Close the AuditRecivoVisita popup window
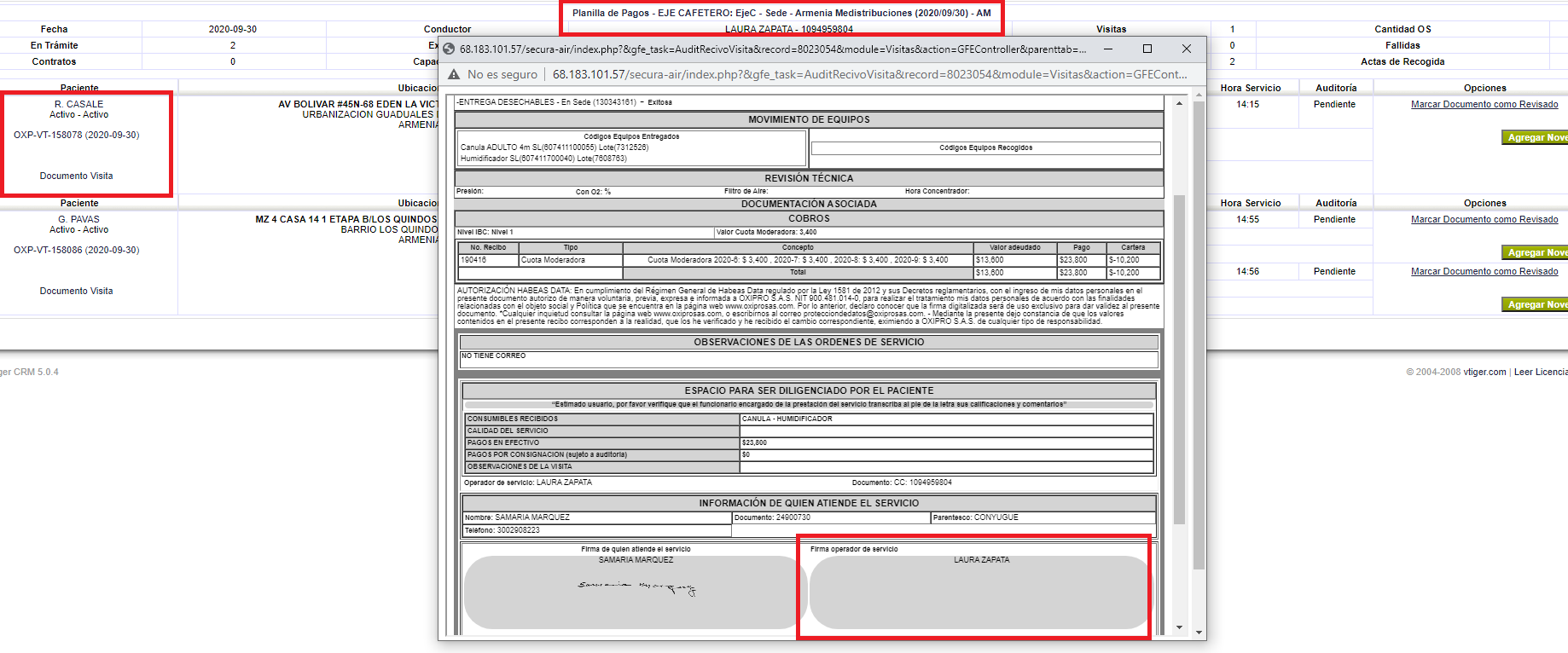Image resolution: width=1568 pixels, height=653 pixels. tap(1186, 49)
